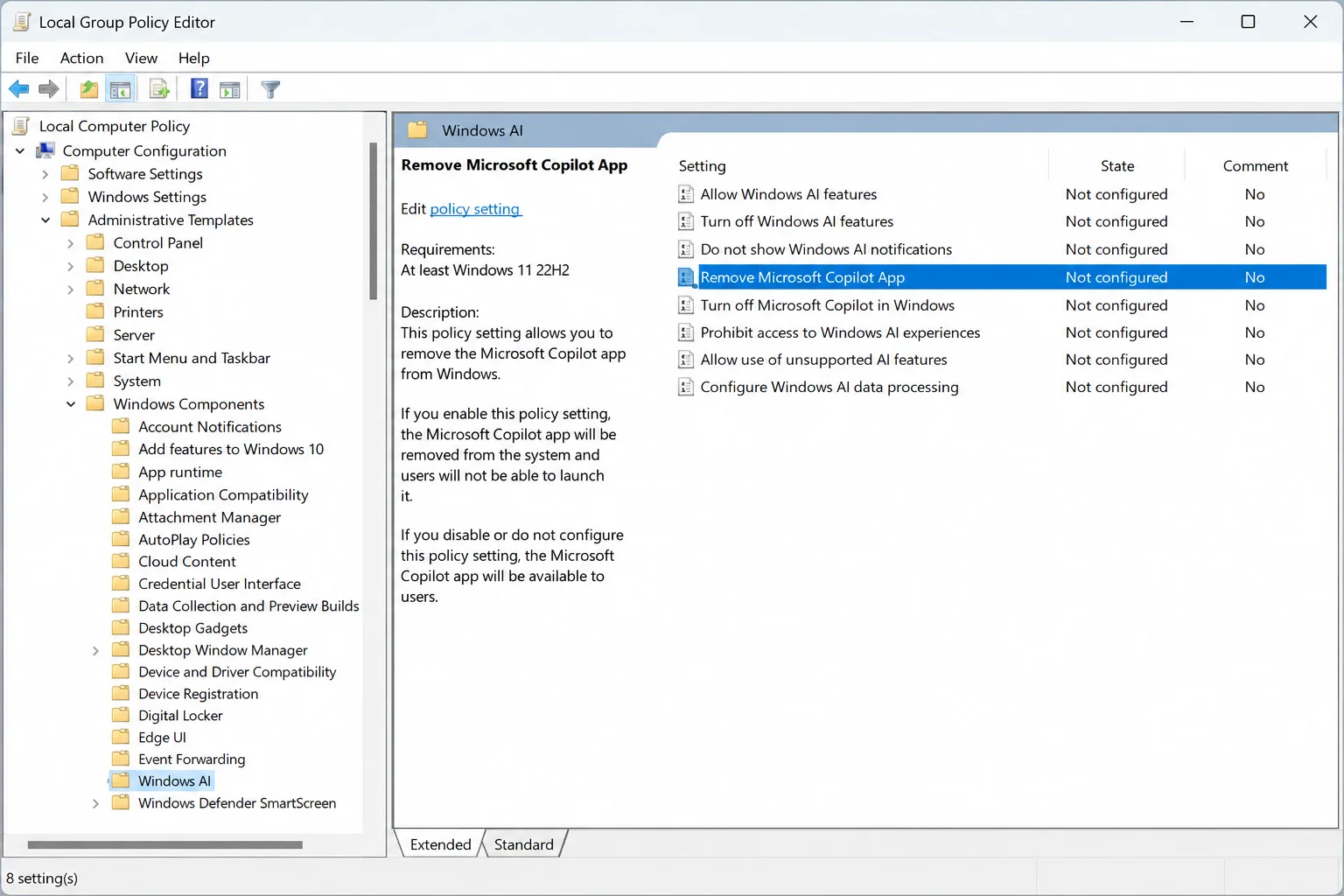1344x896 pixels.
Task: Click the policy setting link
Action: pyautogui.click(x=475, y=208)
